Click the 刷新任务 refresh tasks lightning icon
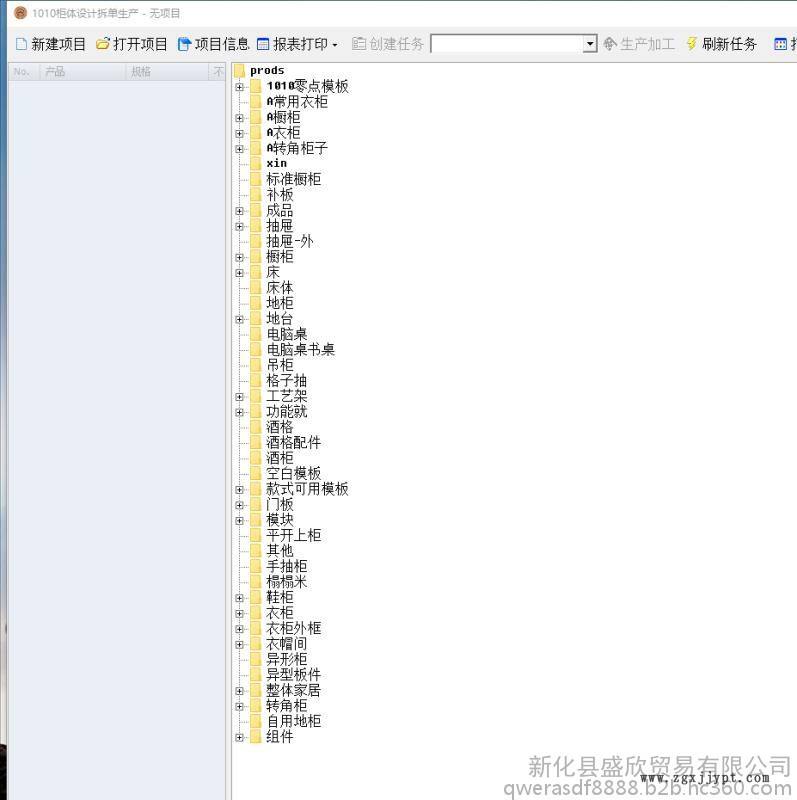This screenshot has width=797, height=800. (691, 44)
